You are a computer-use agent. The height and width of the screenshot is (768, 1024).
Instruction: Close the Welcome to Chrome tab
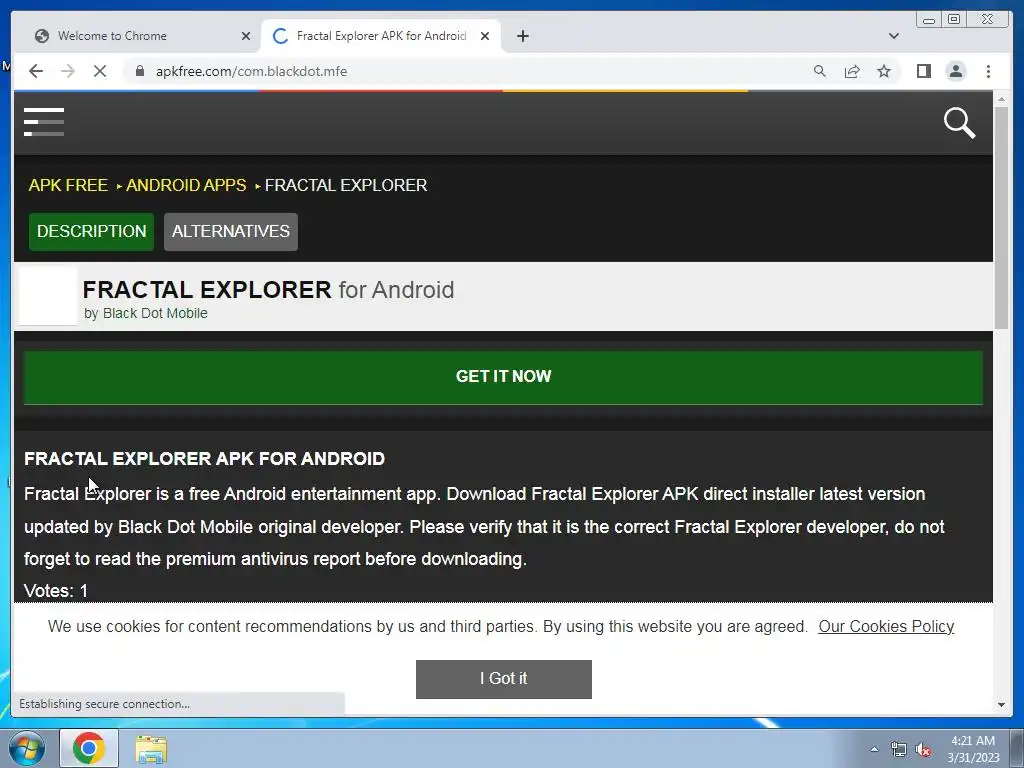pyautogui.click(x=246, y=36)
